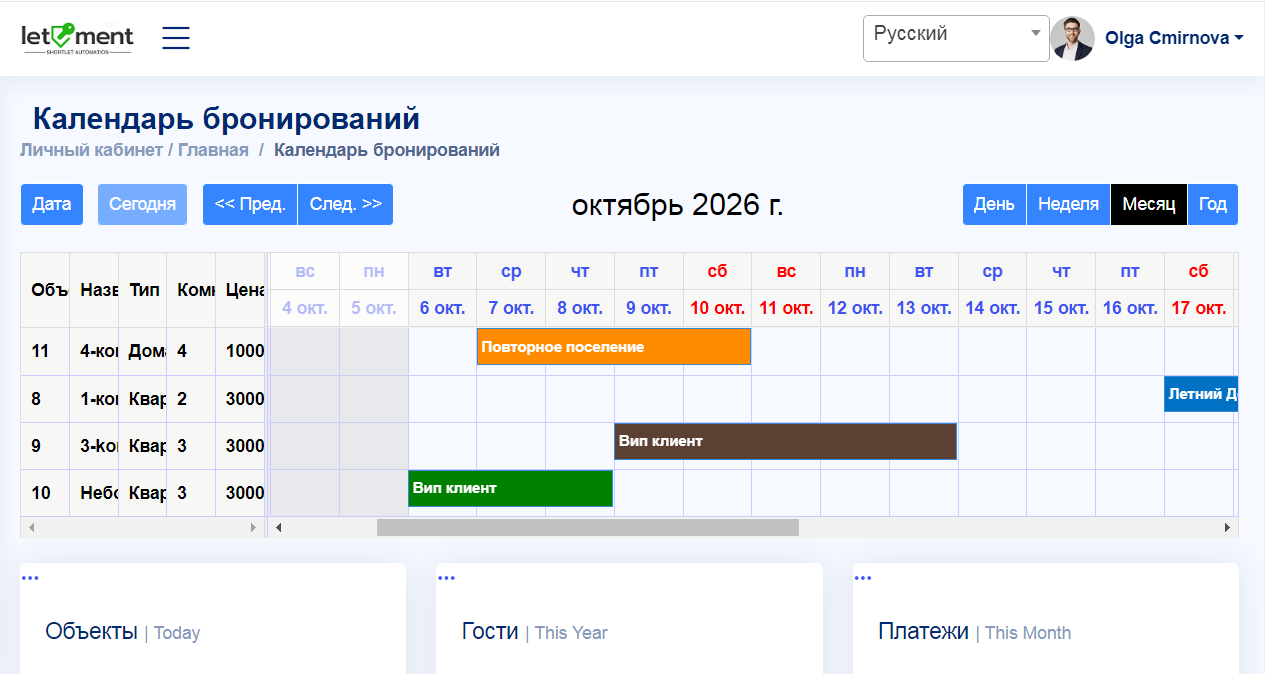
Task: Open the Платежи card options dots
Action: (863, 577)
